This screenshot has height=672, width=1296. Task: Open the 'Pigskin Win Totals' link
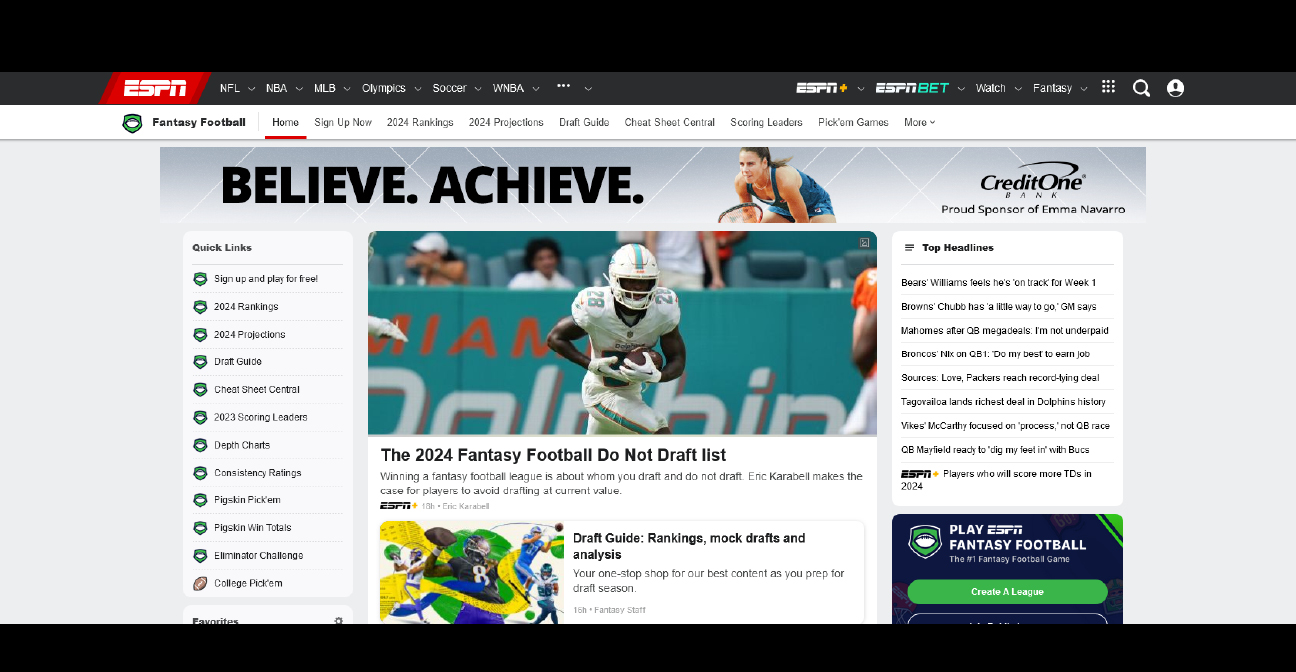(x=253, y=528)
